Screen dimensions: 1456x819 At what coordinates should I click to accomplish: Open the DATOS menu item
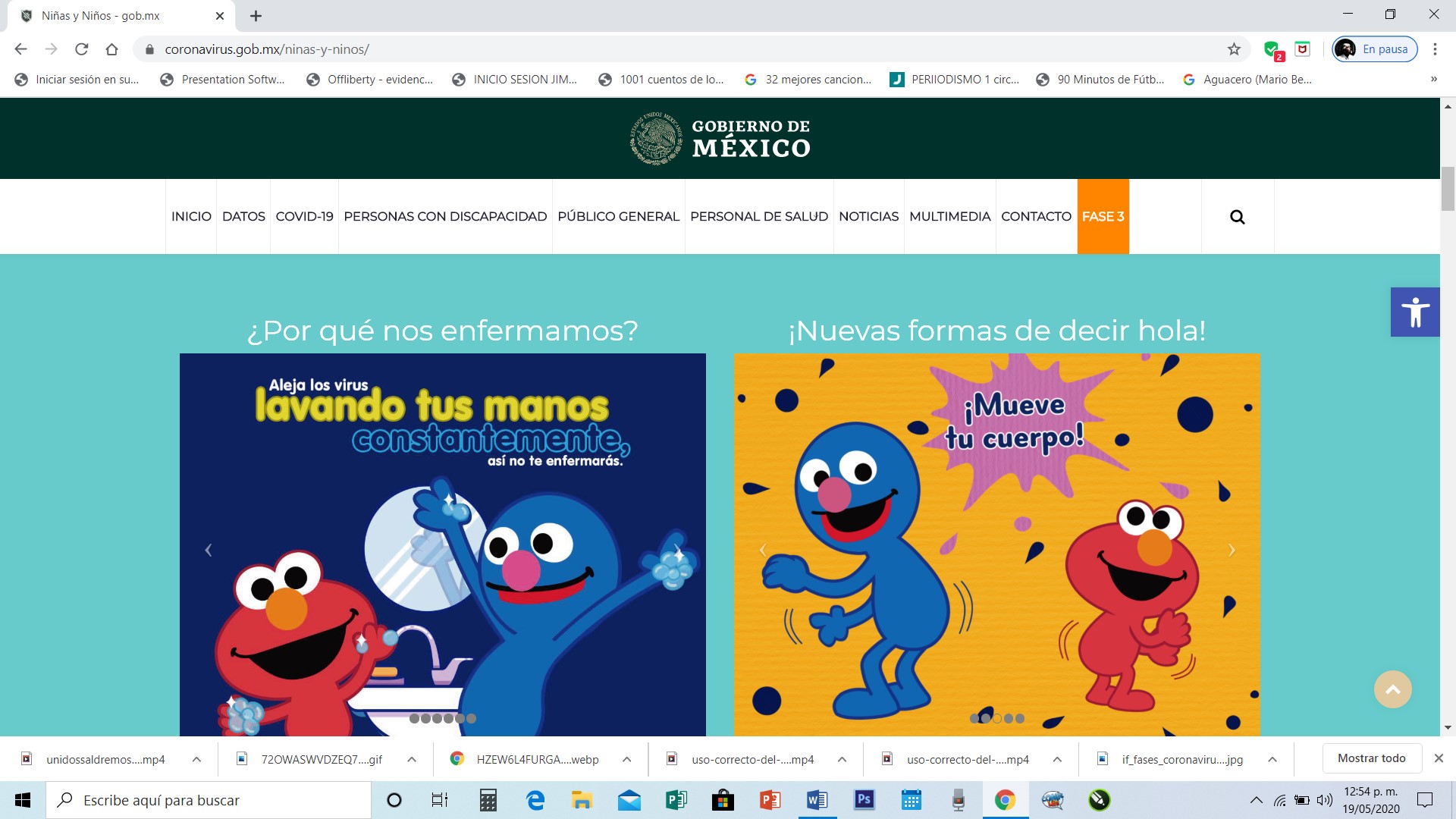coord(243,217)
